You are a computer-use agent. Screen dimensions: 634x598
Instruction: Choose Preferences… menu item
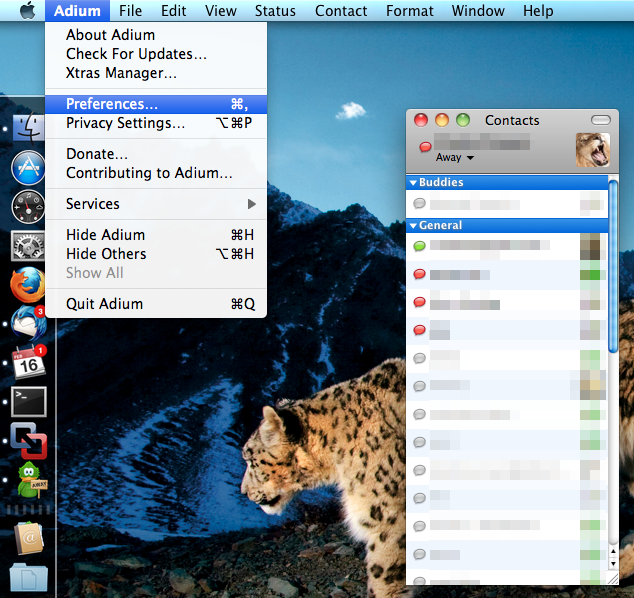click(x=156, y=104)
